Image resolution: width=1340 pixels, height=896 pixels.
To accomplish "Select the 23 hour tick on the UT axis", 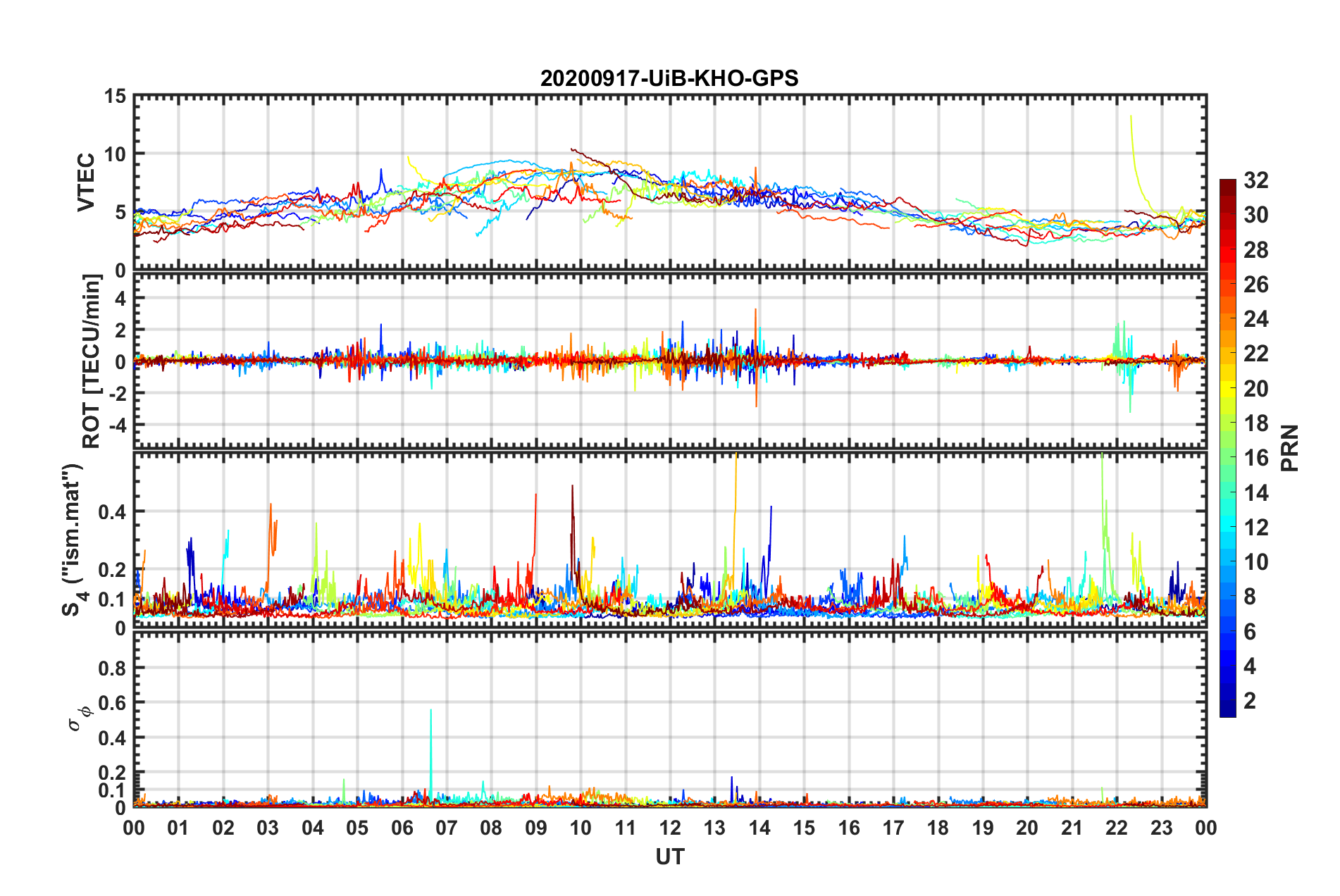I will [1162, 828].
